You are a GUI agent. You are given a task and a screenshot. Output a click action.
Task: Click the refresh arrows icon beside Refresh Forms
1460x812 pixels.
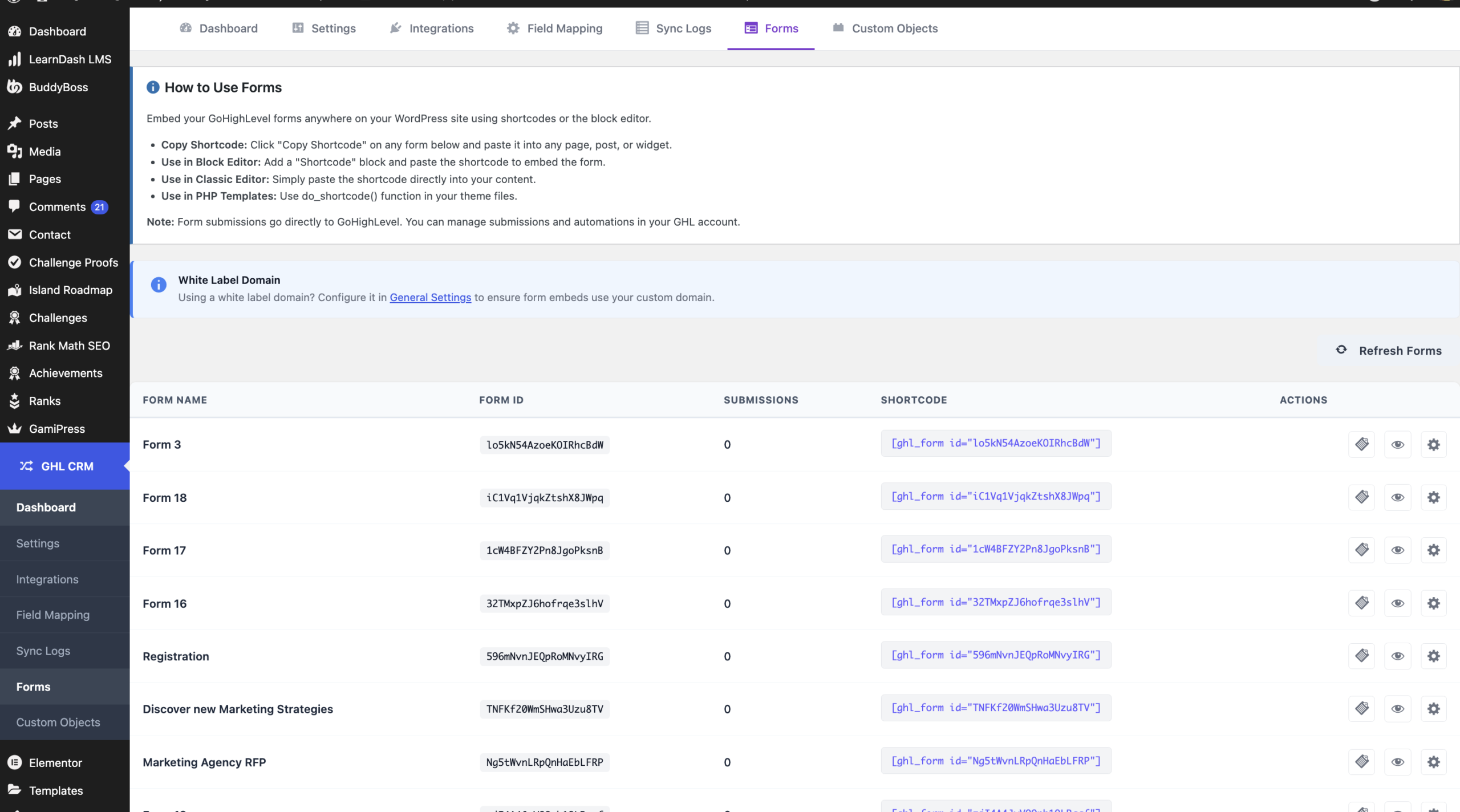tap(1341, 350)
